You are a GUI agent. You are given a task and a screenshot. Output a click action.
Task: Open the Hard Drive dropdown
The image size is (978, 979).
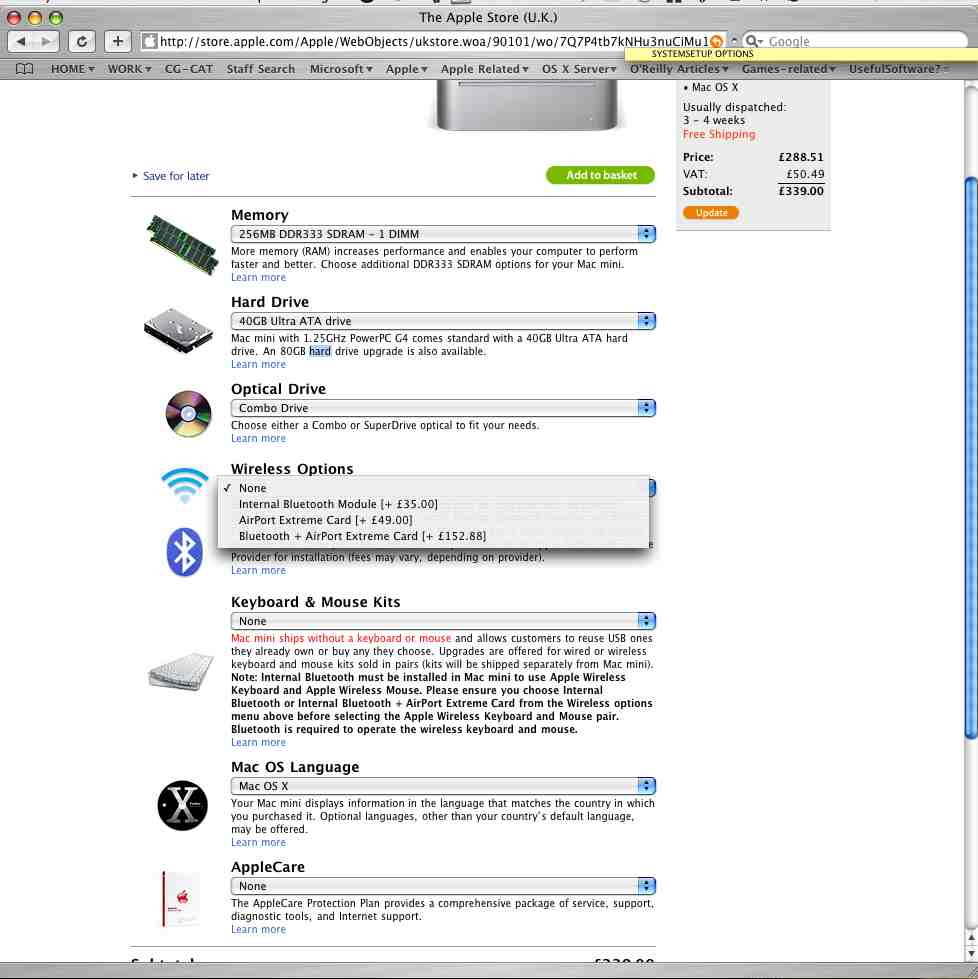pos(443,321)
